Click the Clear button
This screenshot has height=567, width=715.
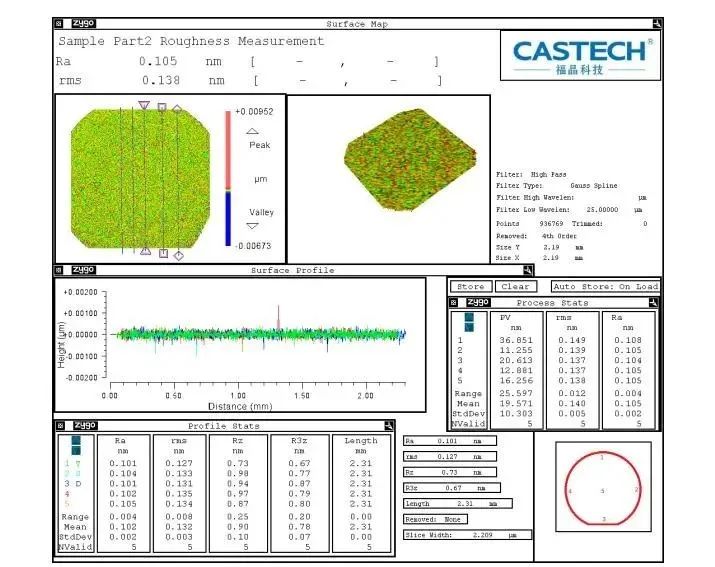[515, 287]
